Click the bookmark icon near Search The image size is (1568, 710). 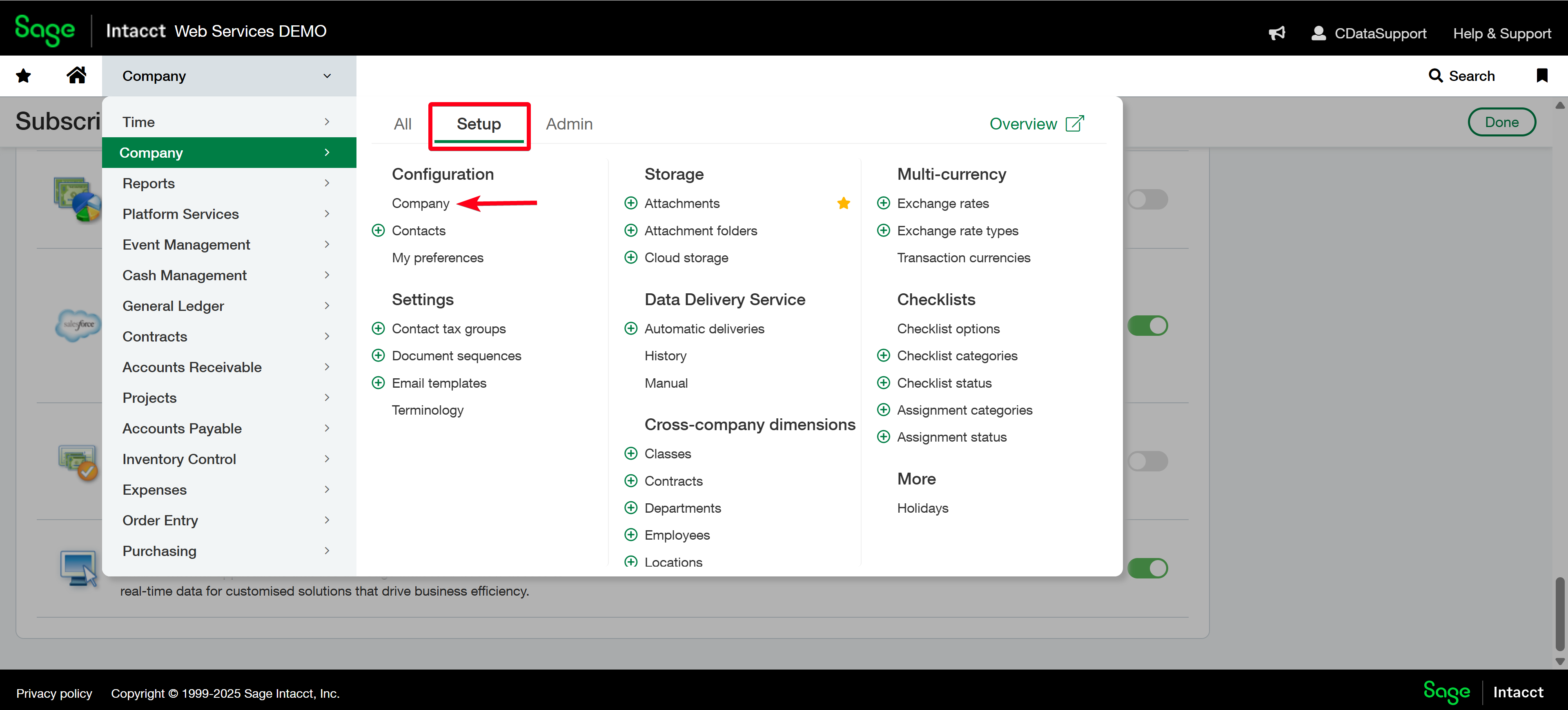click(1541, 76)
